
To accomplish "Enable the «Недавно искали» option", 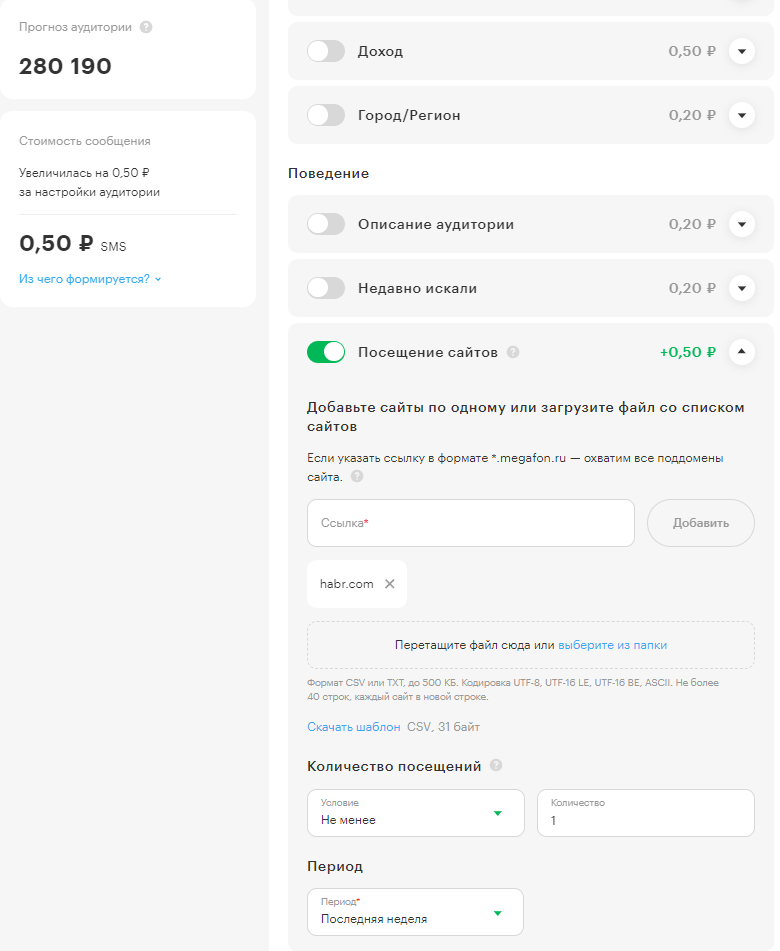I will (327, 287).
